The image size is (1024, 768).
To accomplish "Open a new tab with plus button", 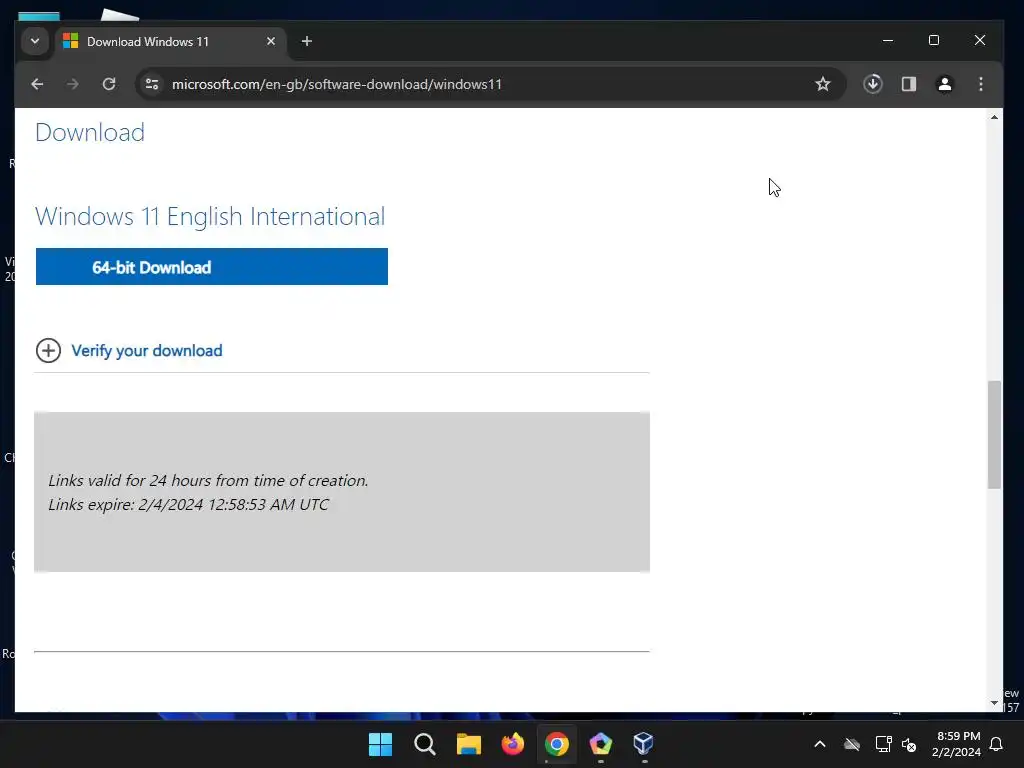I will (x=306, y=42).
